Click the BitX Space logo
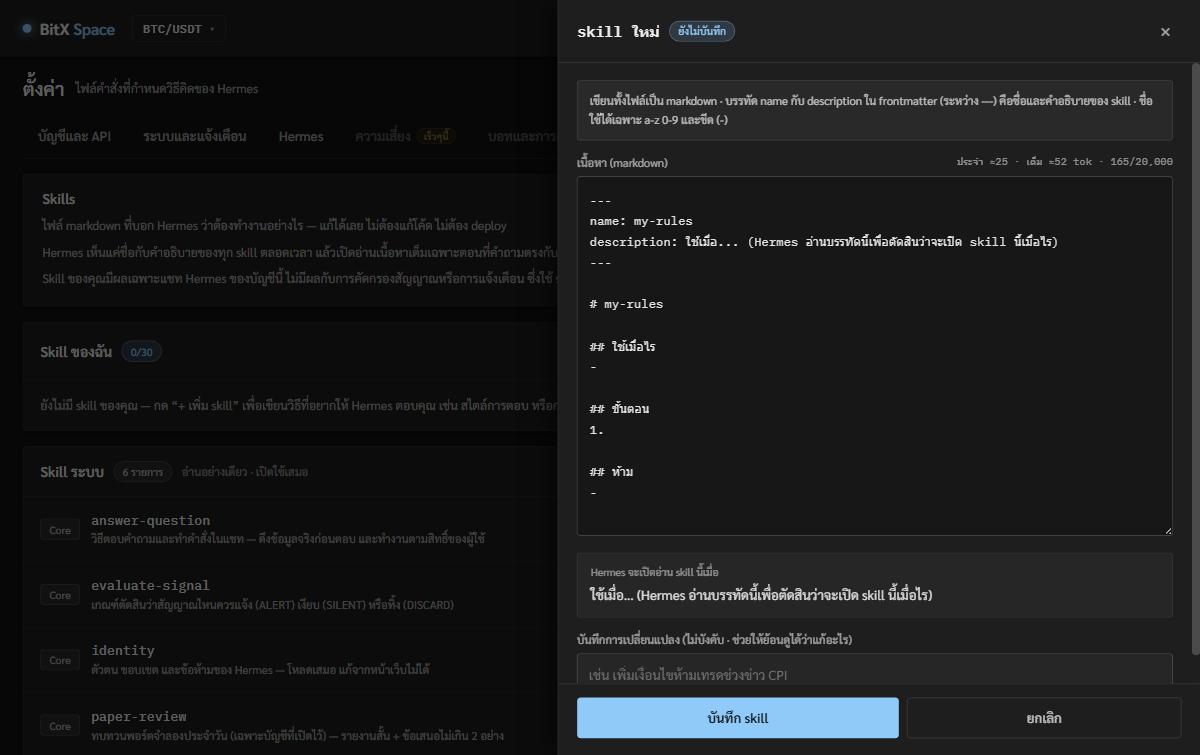The image size is (1200, 755). tap(67, 29)
